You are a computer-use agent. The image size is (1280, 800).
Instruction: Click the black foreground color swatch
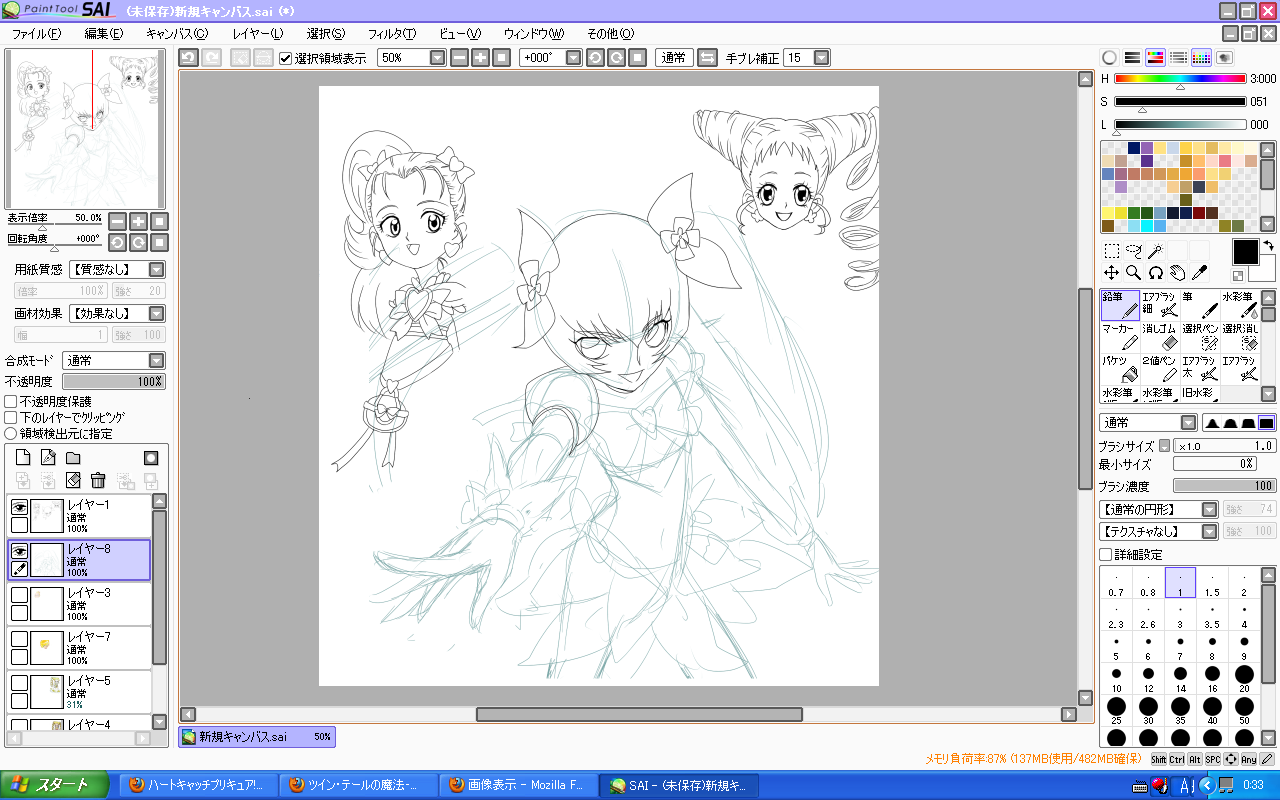point(1246,251)
